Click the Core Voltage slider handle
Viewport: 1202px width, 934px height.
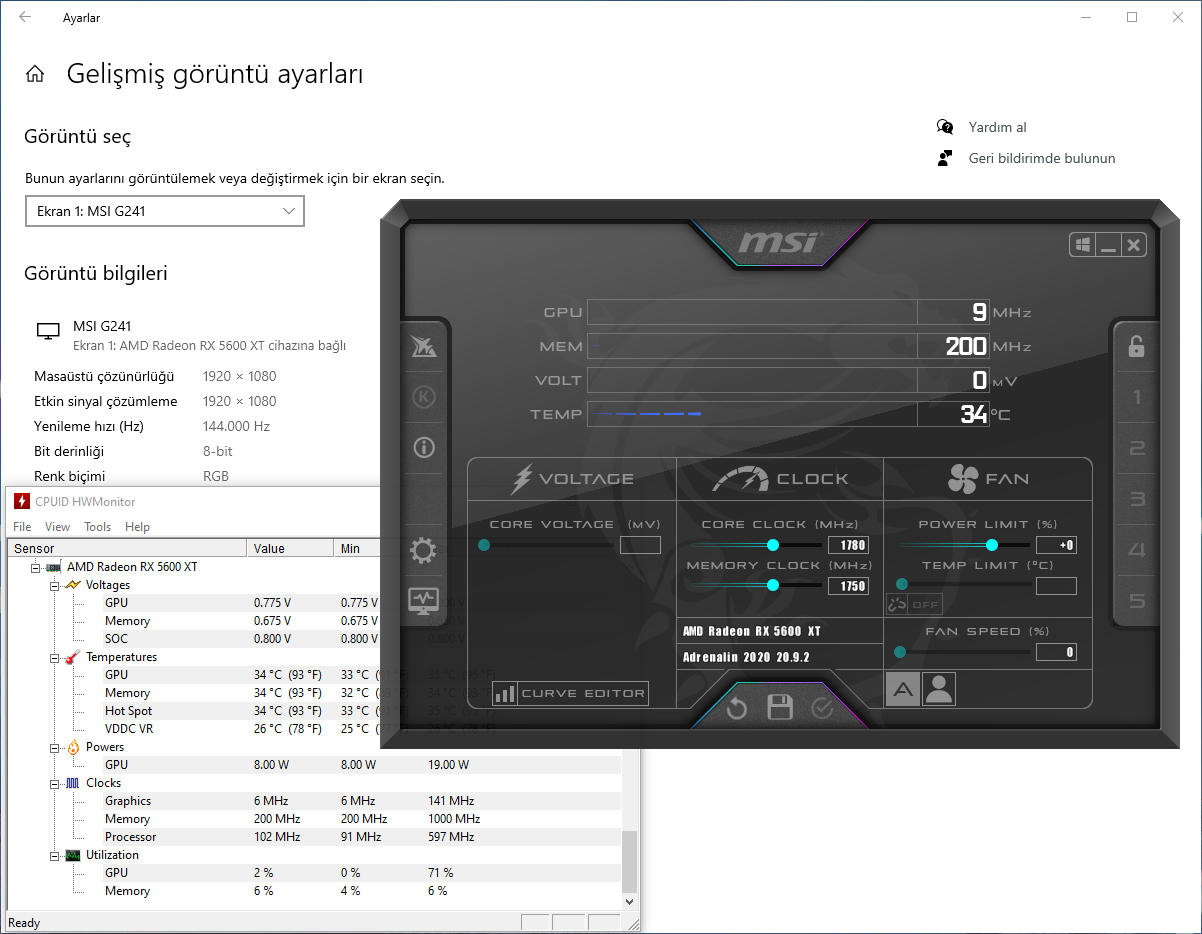coord(484,545)
